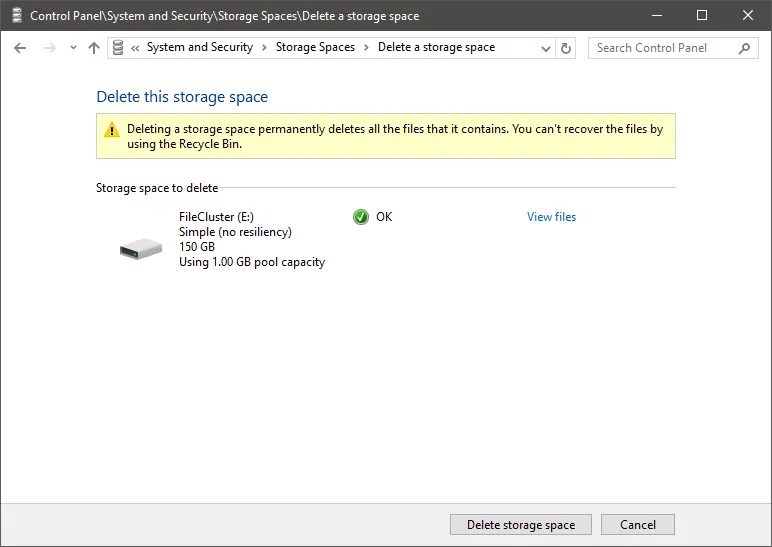The height and width of the screenshot is (547, 772).
Task: Close the Control Panel window
Action: [747, 15]
